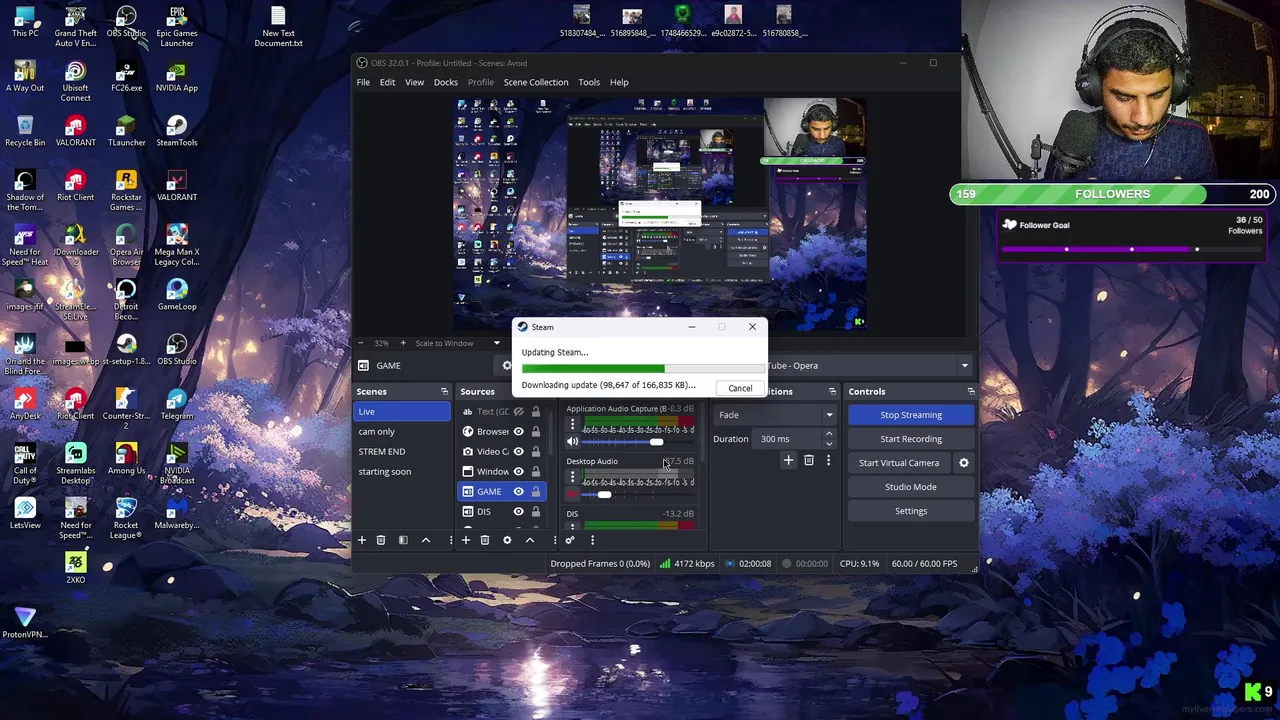The width and height of the screenshot is (1280, 720).
Task: Click Stop Streaming button
Action: click(x=911, y=415)
